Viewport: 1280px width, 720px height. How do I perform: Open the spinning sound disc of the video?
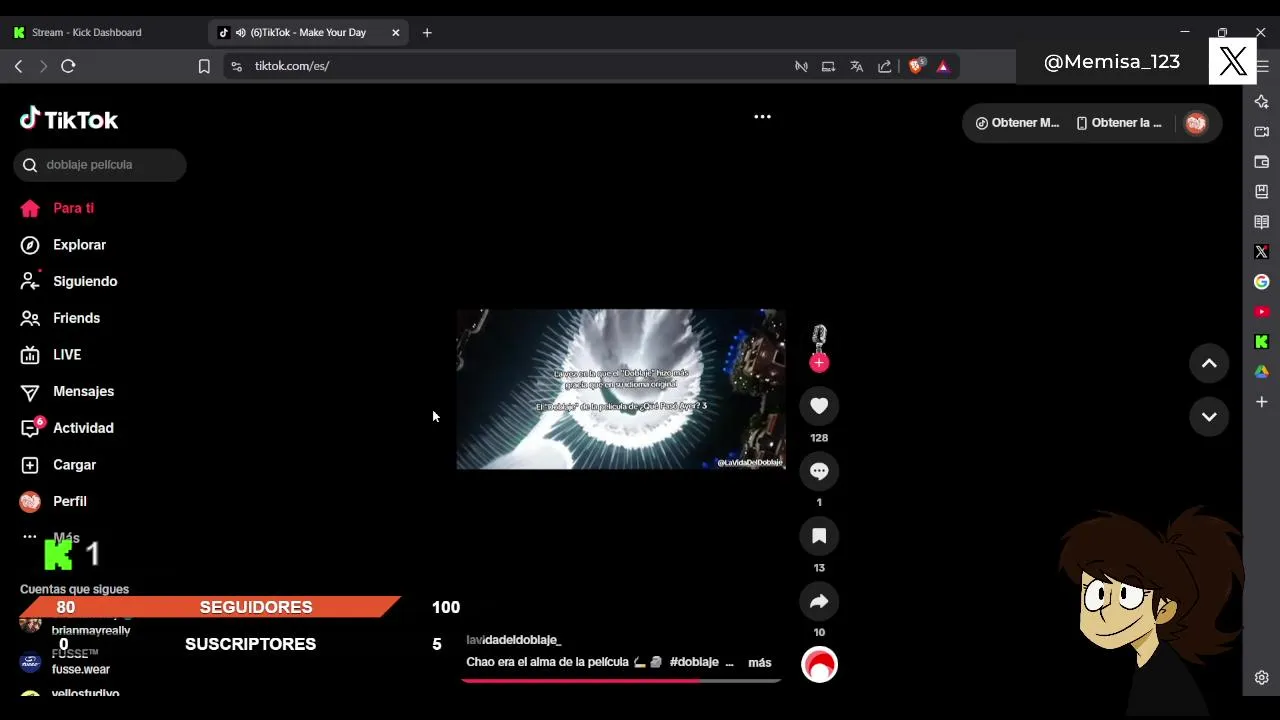tap(819, 665)
